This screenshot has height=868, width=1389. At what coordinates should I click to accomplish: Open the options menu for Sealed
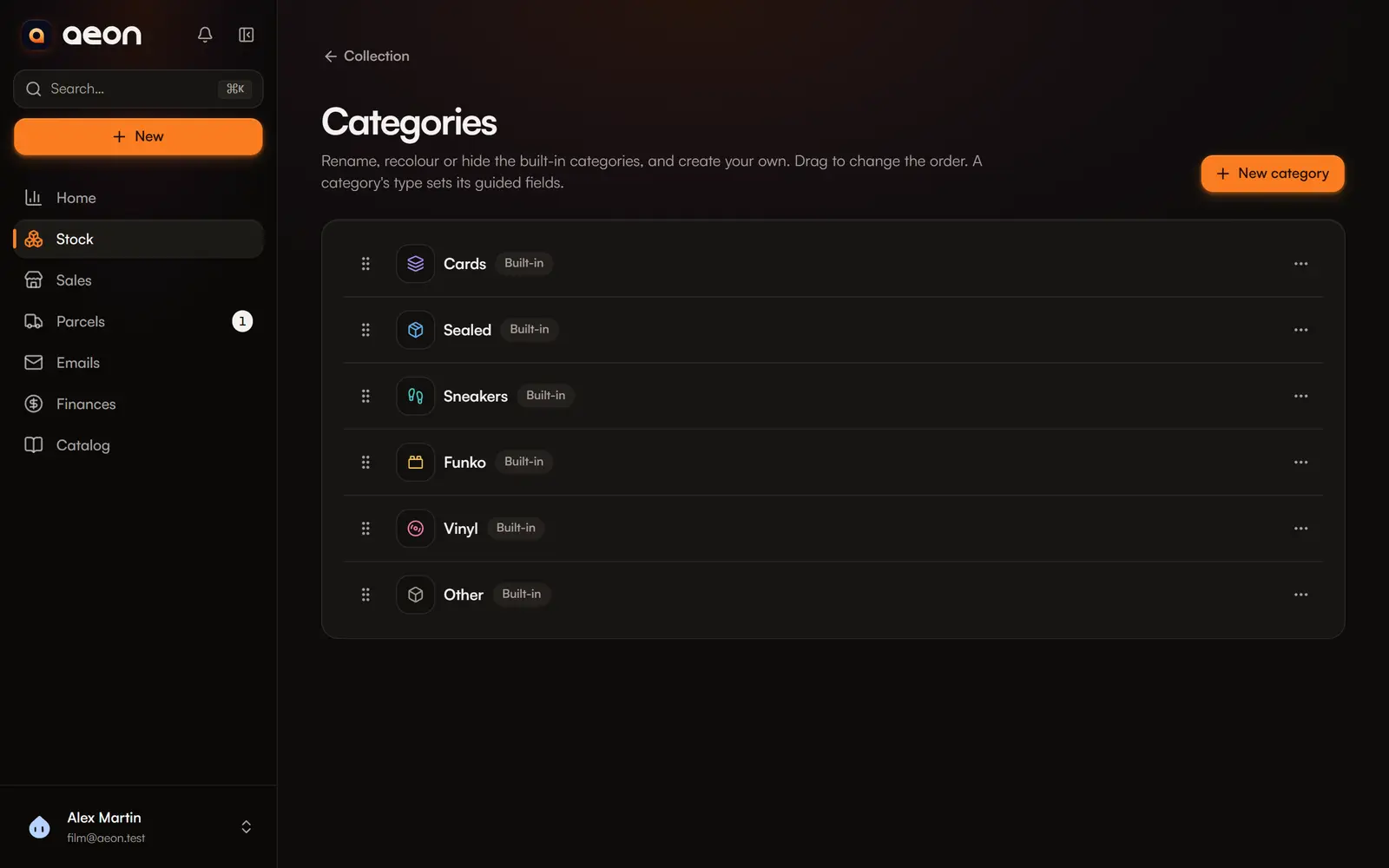pos(1300,330)
